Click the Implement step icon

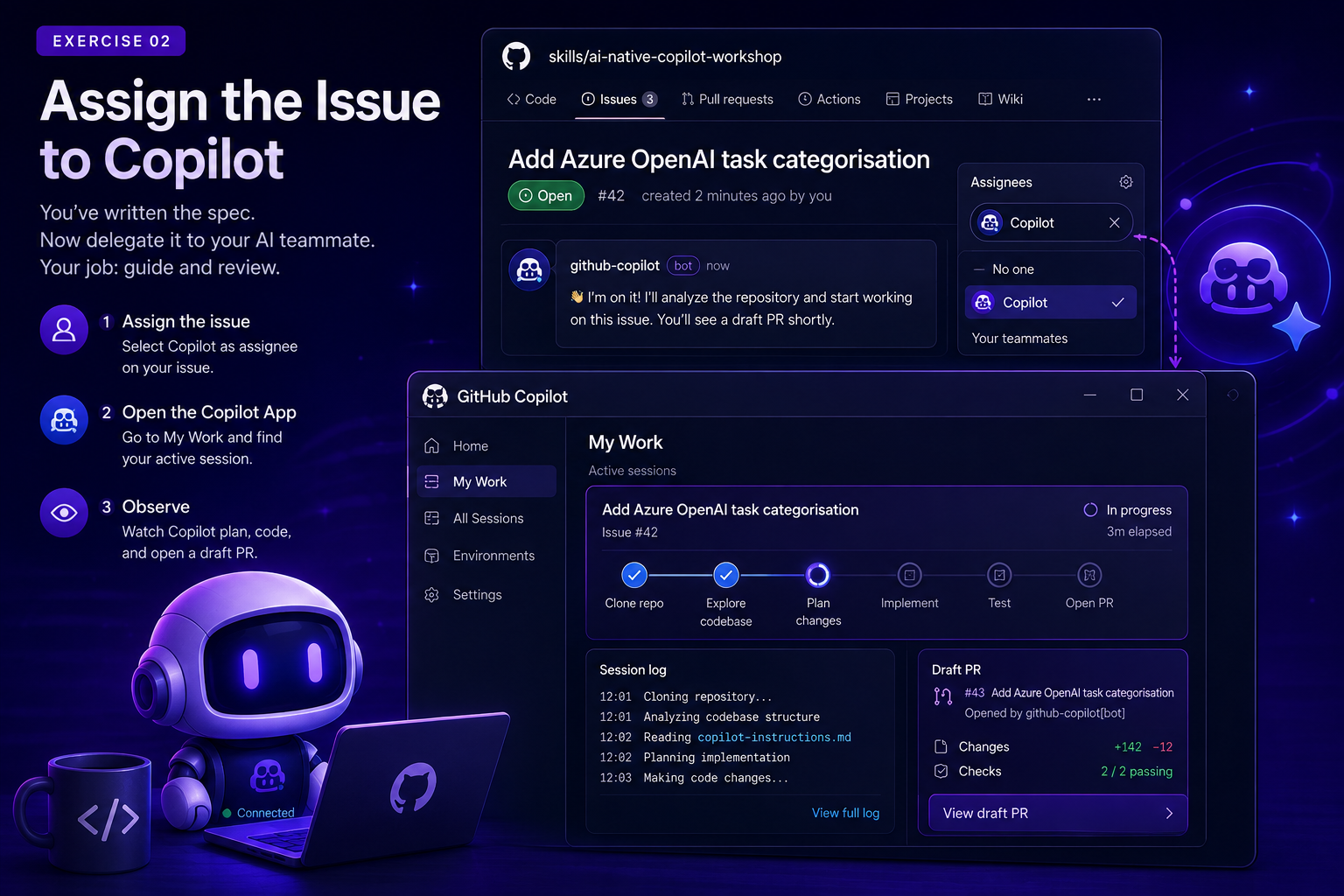pyautogui.click(x=910, y=575)
